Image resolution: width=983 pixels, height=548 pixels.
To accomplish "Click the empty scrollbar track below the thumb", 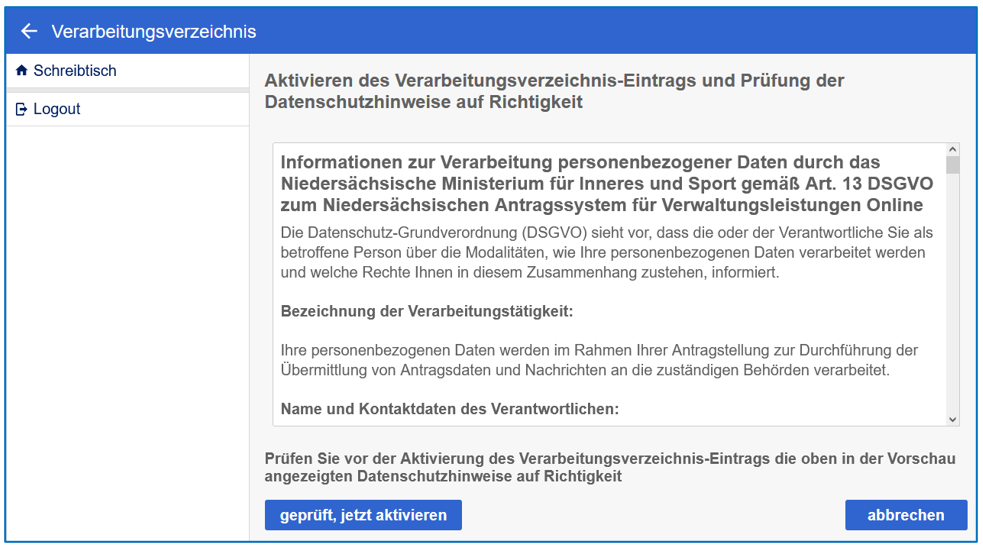I will click(952, 300).
